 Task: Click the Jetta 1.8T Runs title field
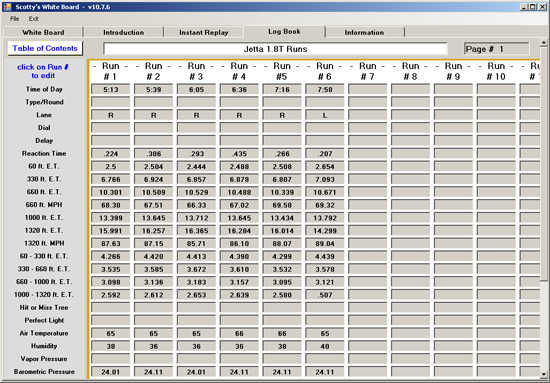[x=275, y=49]
